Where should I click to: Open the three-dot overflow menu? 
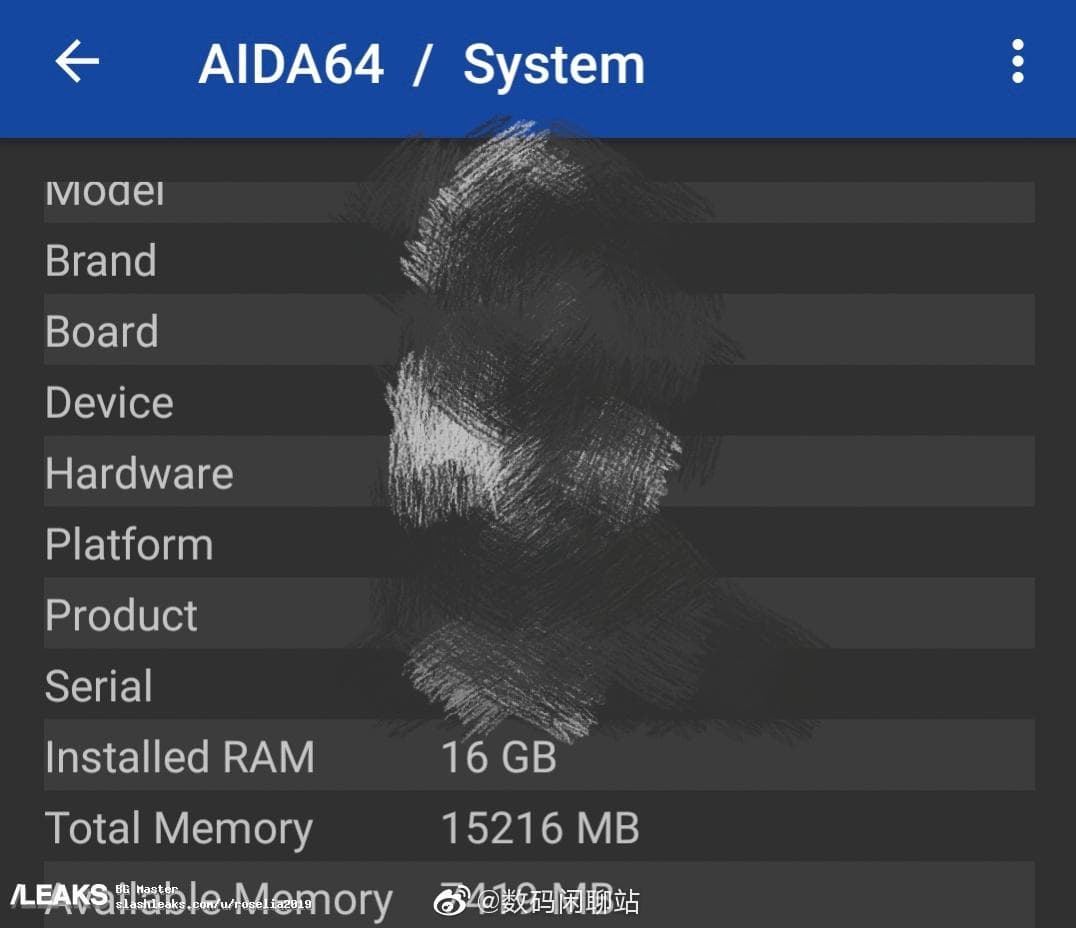pos(1017,62)
